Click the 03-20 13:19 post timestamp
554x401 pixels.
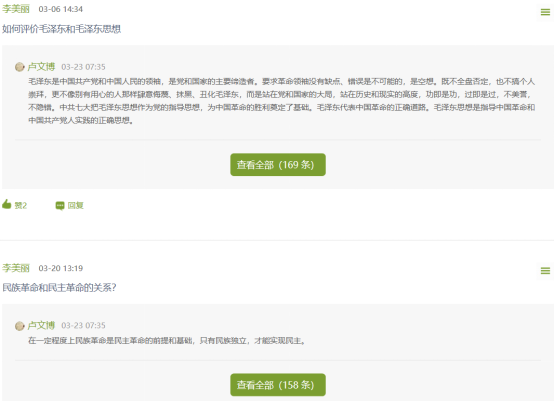[60, 268]
